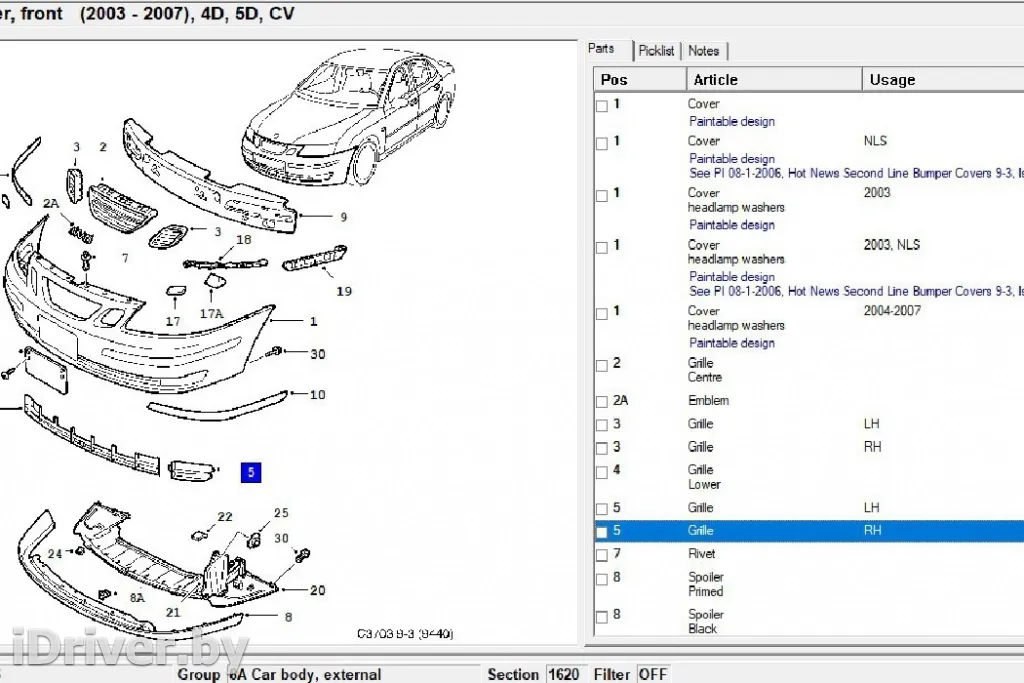Click callout 25 in the diagram
This screenshot has width=1024, height=683.
click(281, 513)
